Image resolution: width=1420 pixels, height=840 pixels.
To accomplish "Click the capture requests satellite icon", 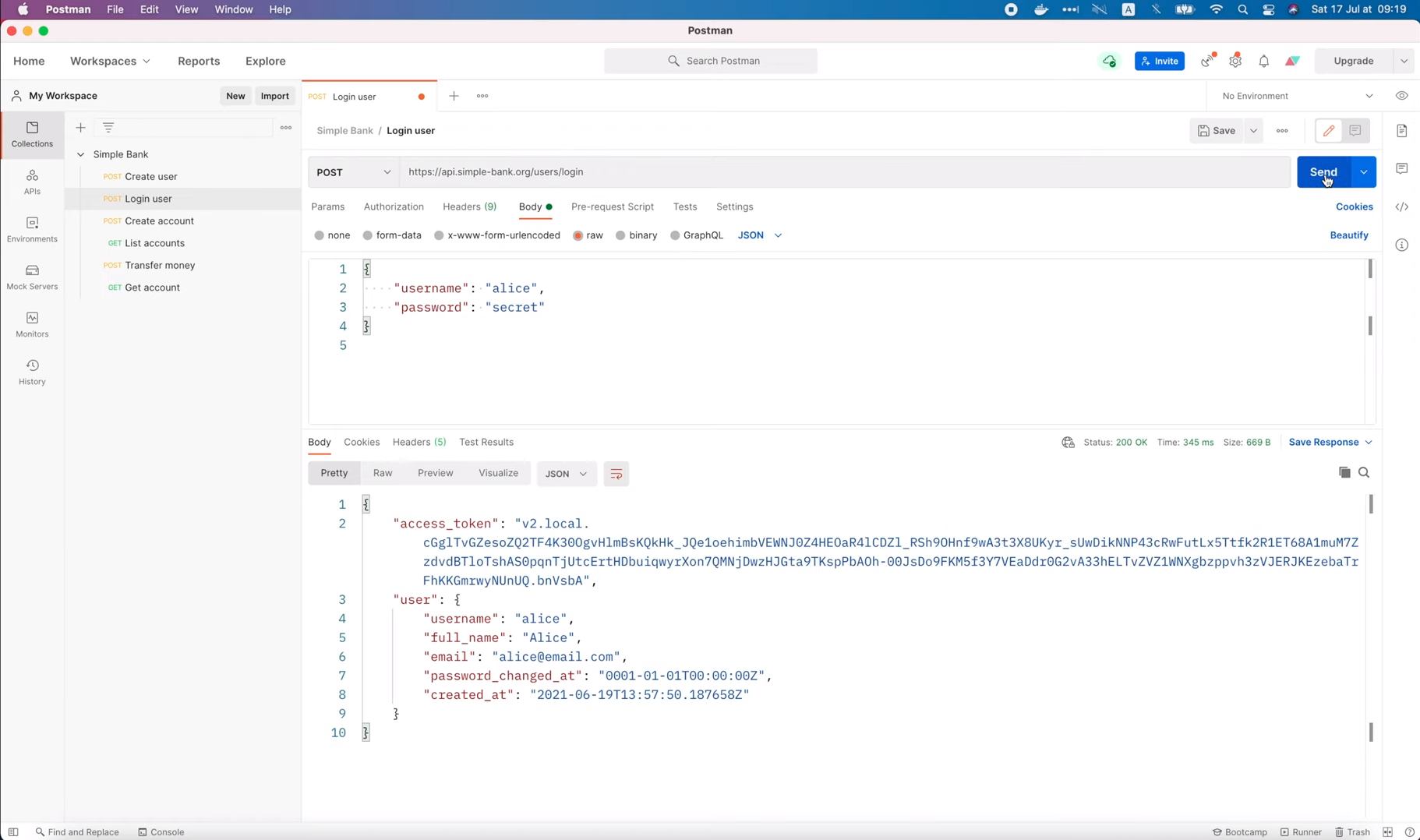I will pyautogui.click(x=1208, y=61).
